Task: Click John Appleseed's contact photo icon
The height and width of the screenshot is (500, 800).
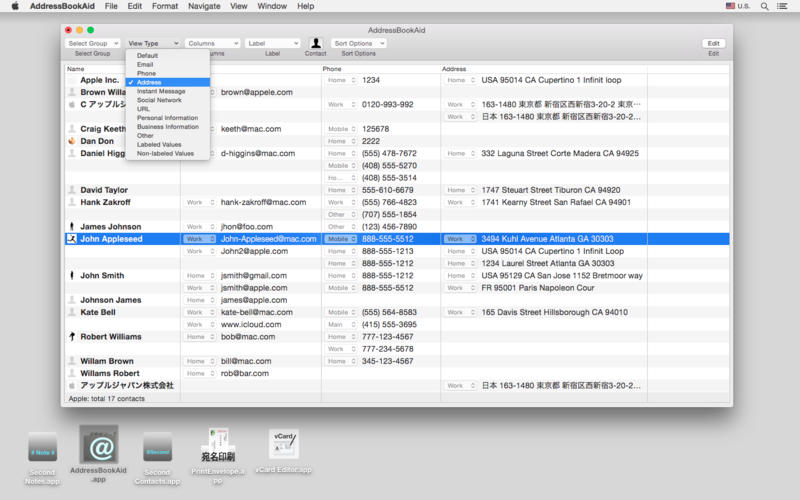Action: (x=71, y=239)
